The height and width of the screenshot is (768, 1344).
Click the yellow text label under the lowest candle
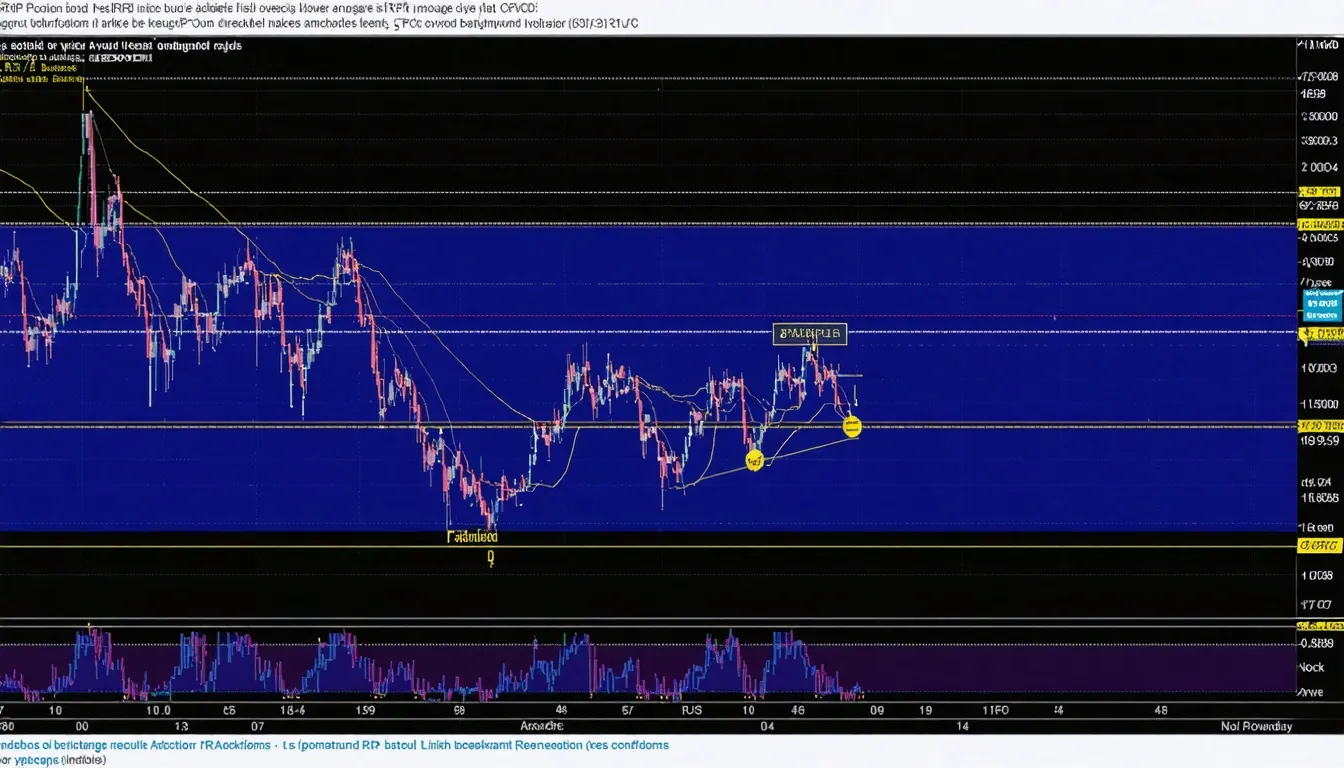point(472,537)
